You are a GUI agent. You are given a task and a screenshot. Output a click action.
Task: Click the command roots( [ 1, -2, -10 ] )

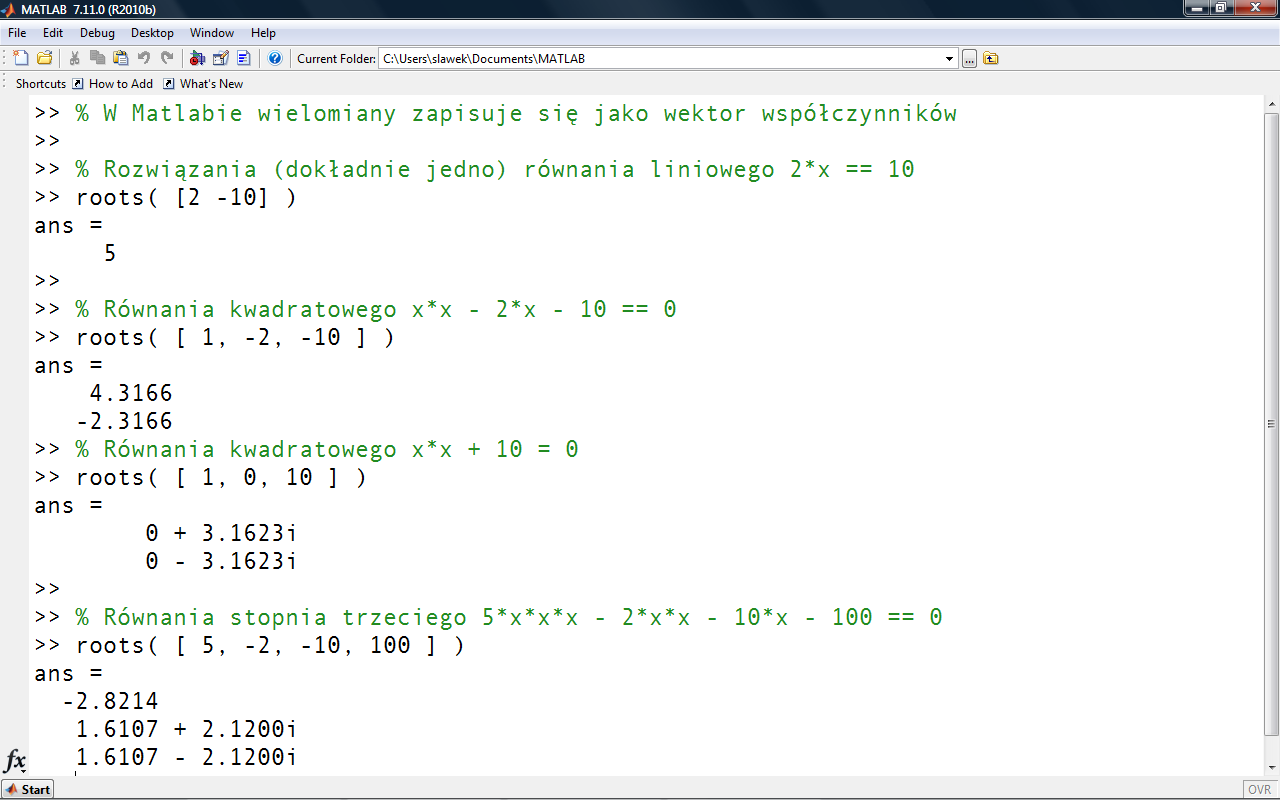pyautogui.click(x=235, y=338)
